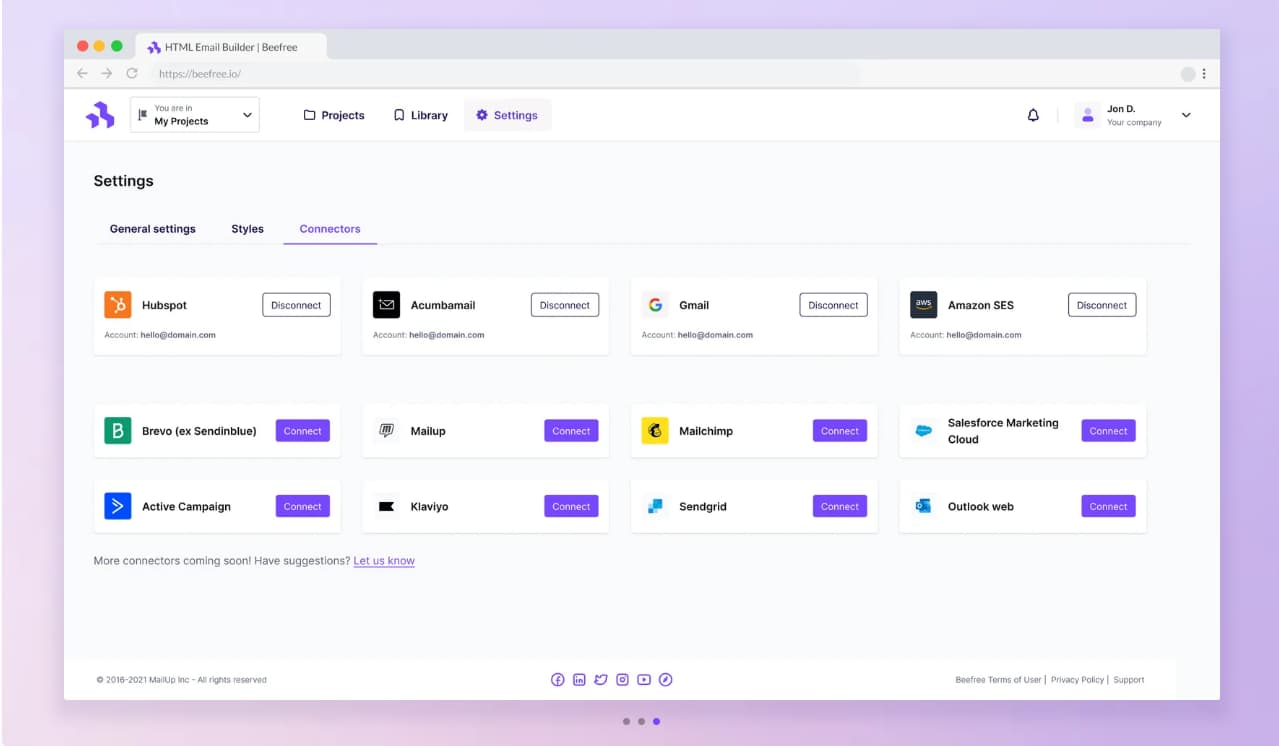Screen dimensions: 1279x746
Task: Select the Connectors tab
Action: pyautogui.click(x=330, y=229)
